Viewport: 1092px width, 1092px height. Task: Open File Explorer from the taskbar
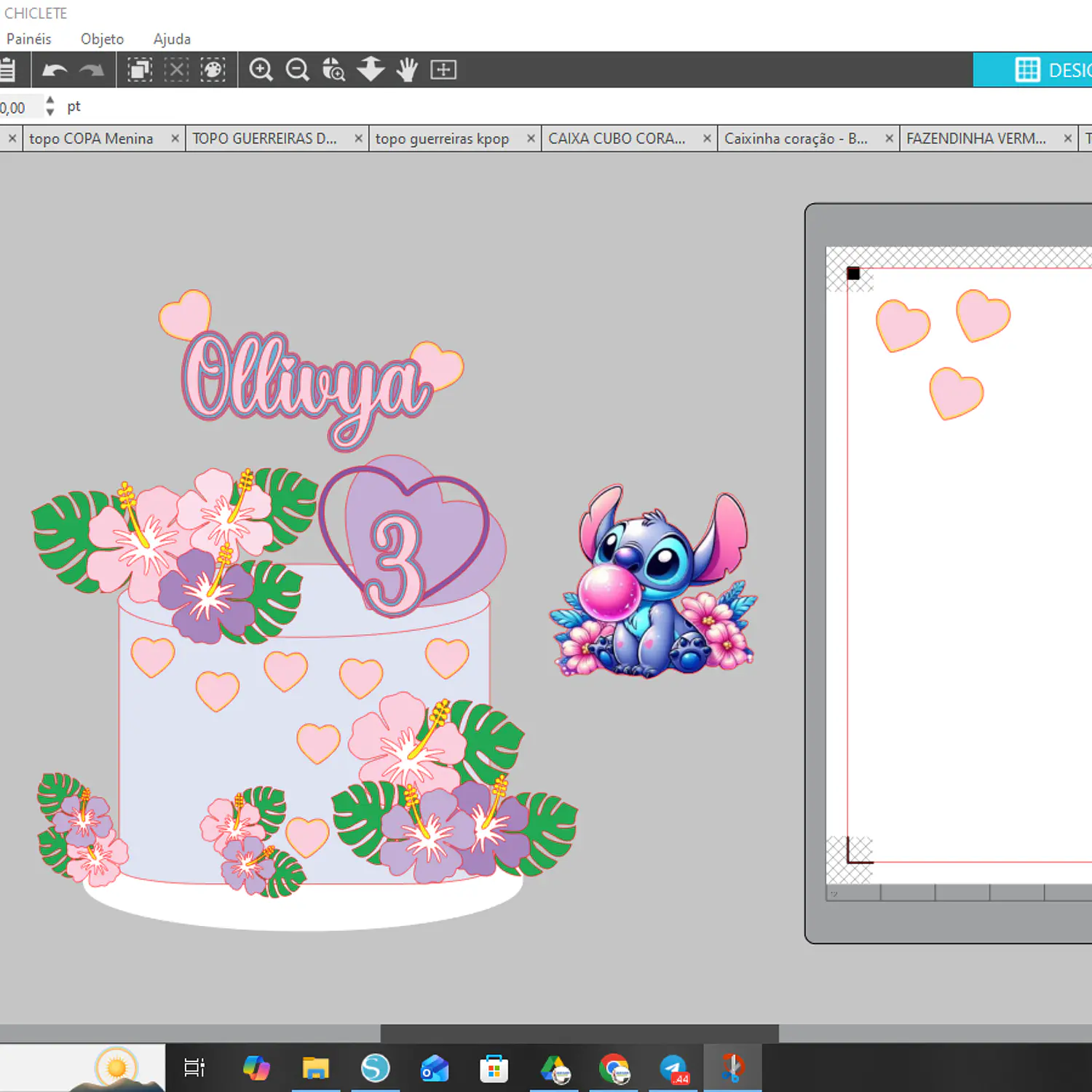[x=315, y=1068]
